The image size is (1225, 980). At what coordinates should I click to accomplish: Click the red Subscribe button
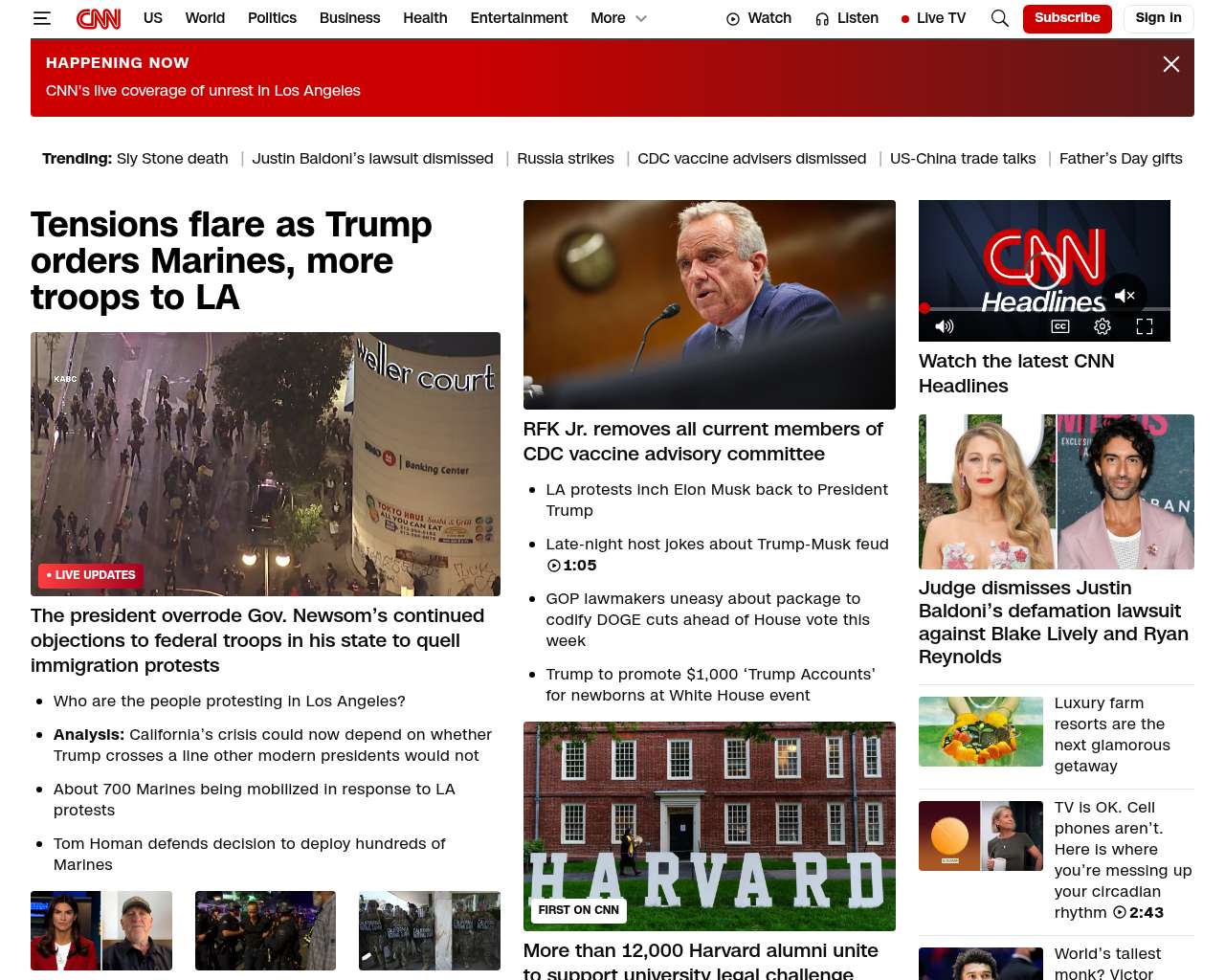[x=1067, y=18]
